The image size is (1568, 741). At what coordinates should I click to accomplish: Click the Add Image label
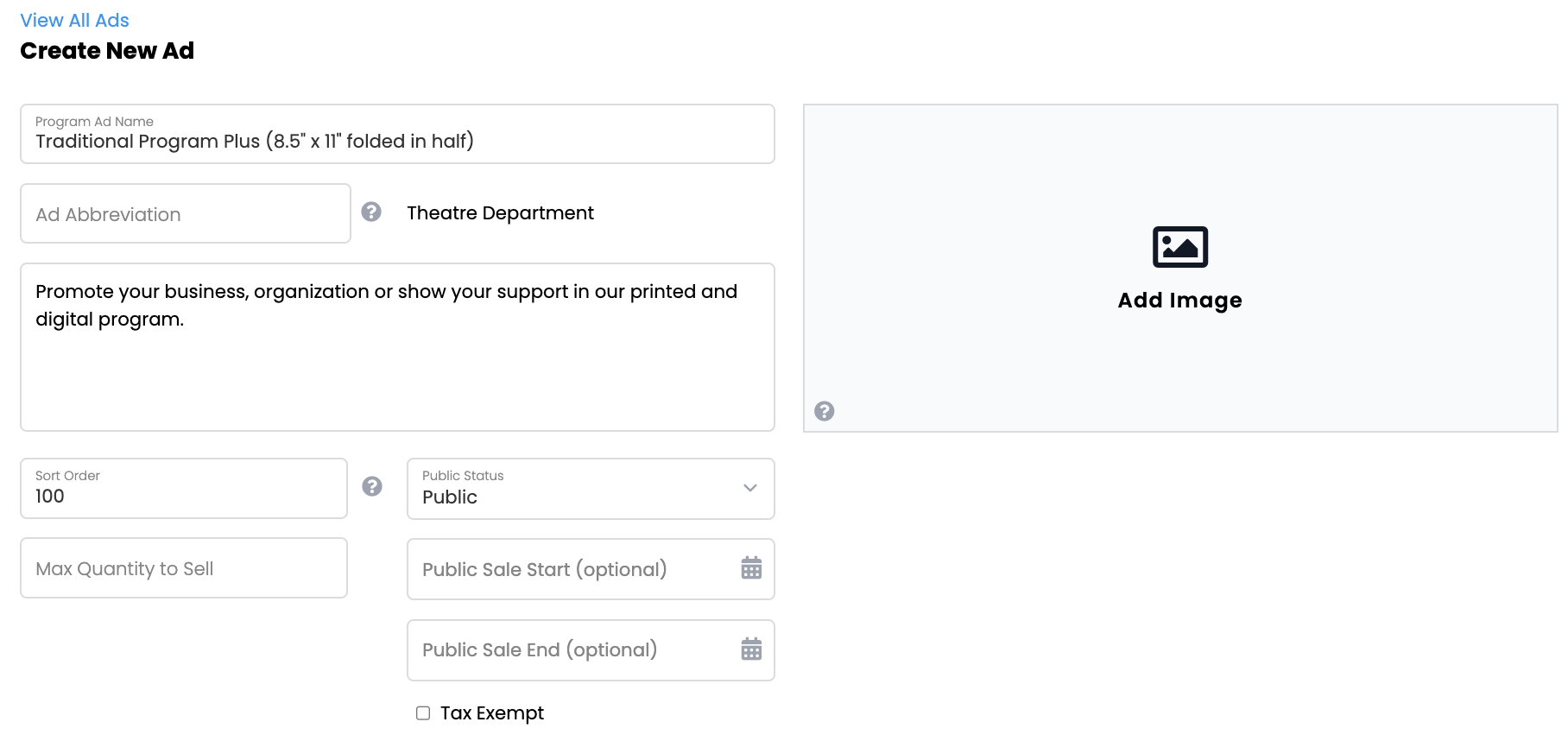pyautogui.click(x=1179, y=301)
